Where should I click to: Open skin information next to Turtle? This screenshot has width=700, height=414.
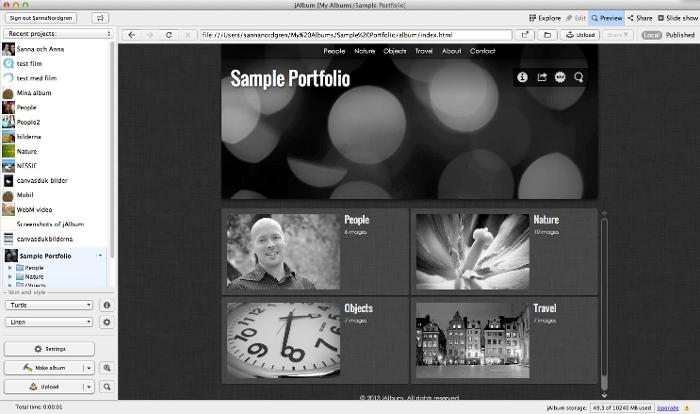coord(107,304)
